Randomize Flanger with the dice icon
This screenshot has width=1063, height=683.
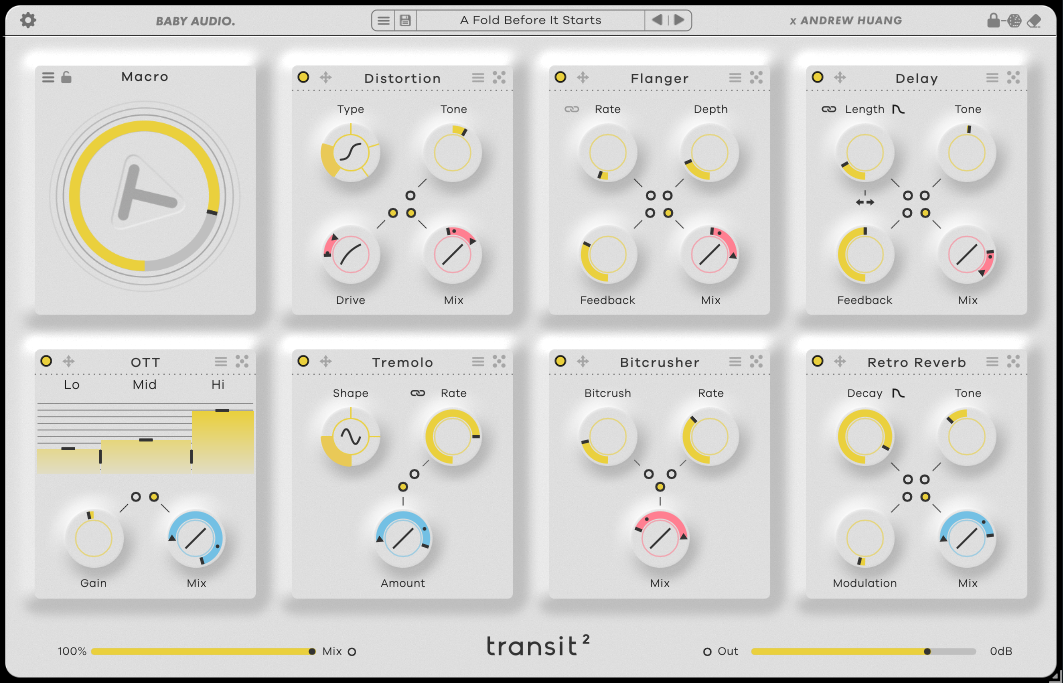756,78
